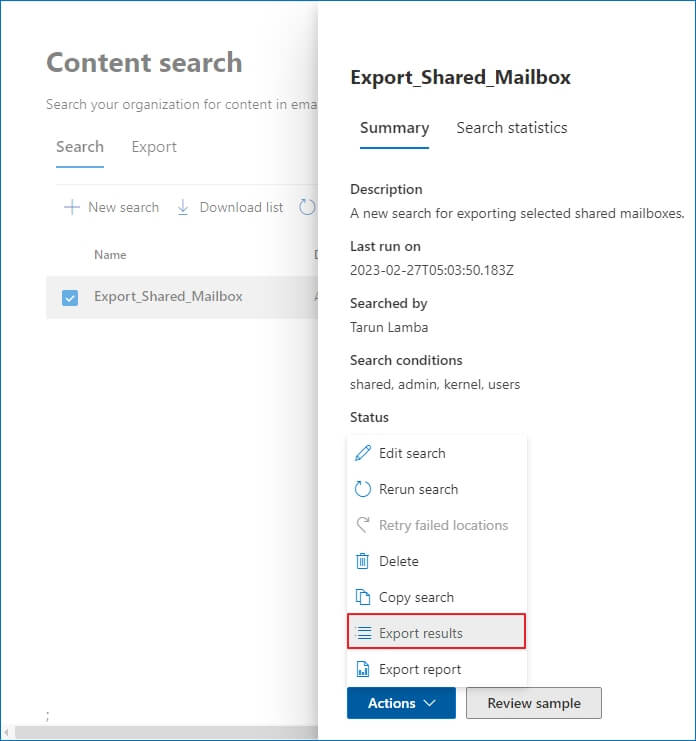Click the Download list arrow icon
The height and width of the screenshot is (741, 696).
pos(183,207)
